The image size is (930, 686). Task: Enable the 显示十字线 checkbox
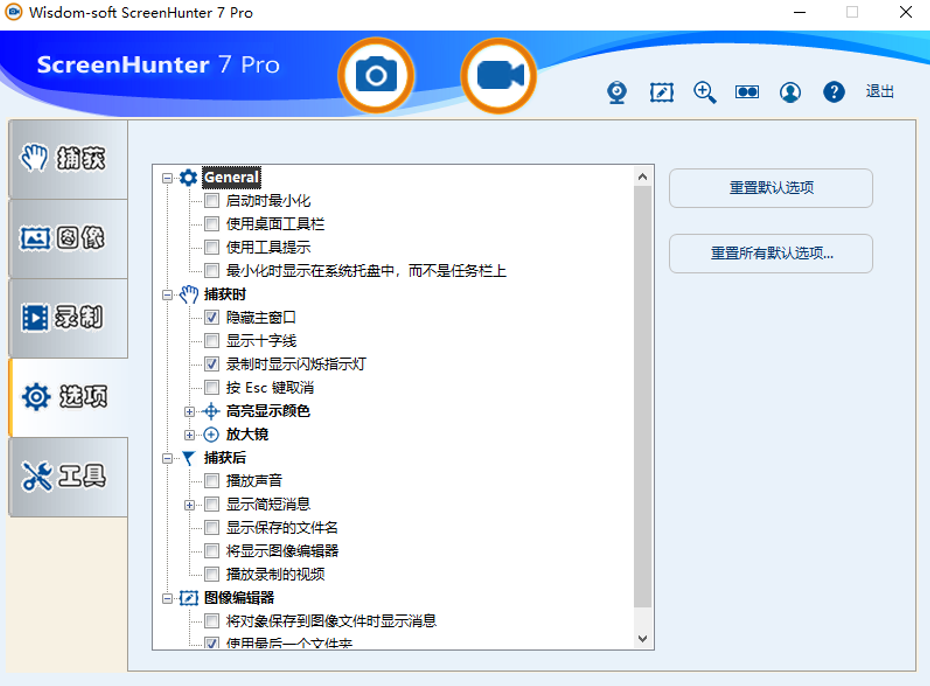[x=212, y=340]
